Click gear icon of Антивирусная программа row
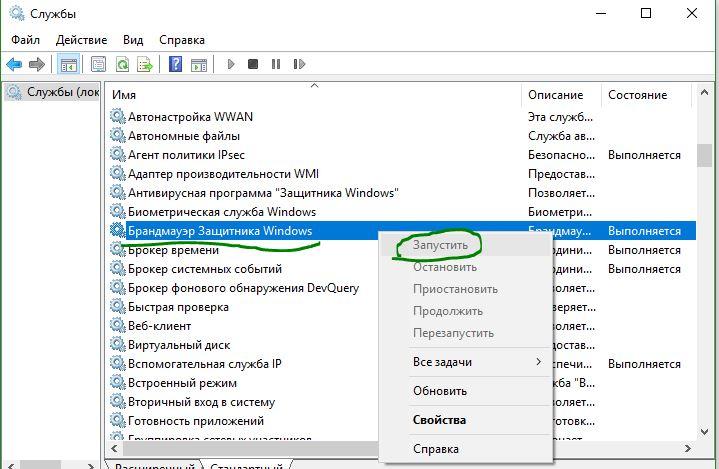 118,193
